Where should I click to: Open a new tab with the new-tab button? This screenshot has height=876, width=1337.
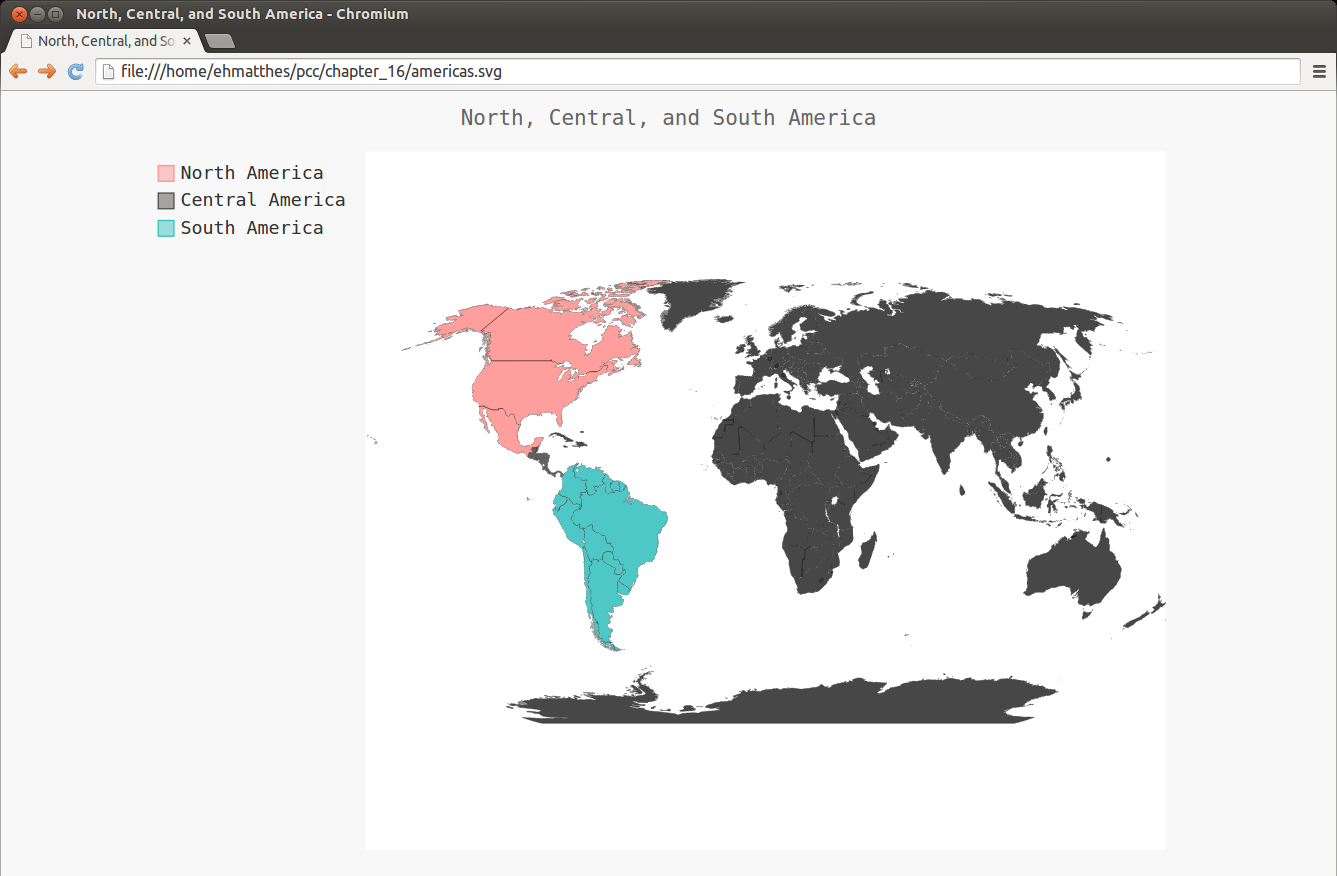tap(219, 41)
